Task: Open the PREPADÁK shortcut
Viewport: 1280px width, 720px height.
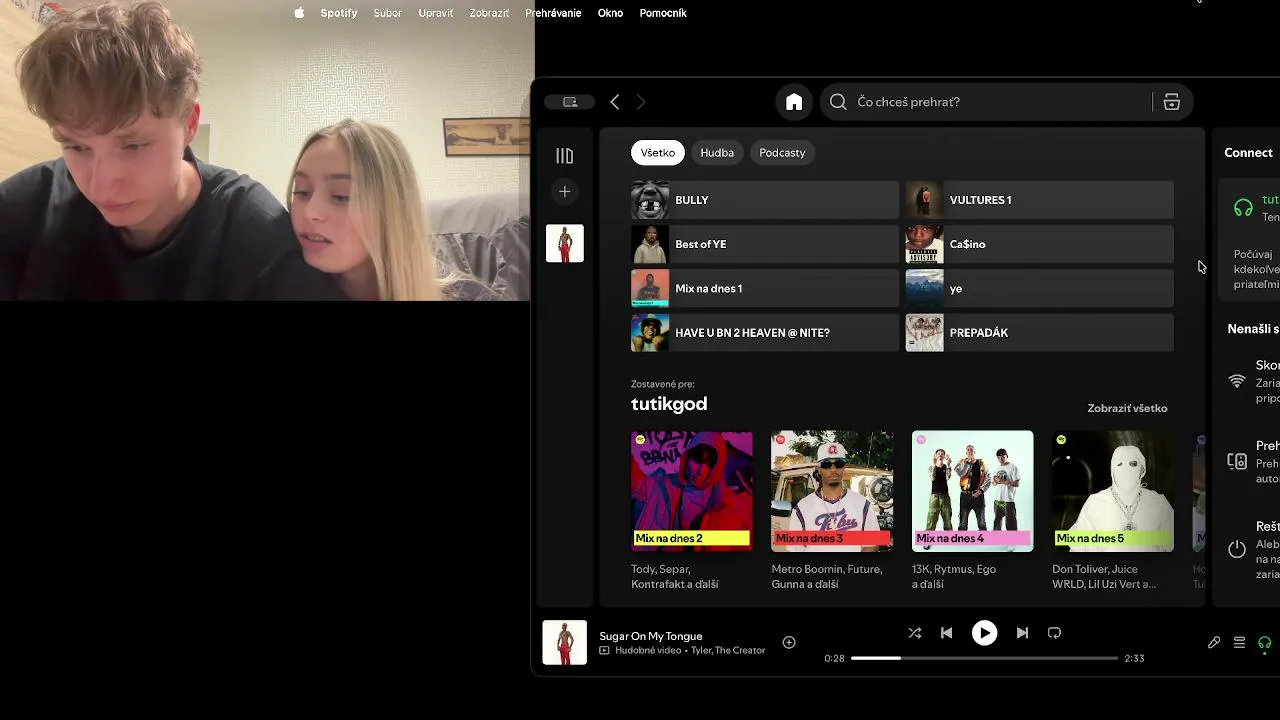Action: pyautogui.click(x=1039, y=333)
